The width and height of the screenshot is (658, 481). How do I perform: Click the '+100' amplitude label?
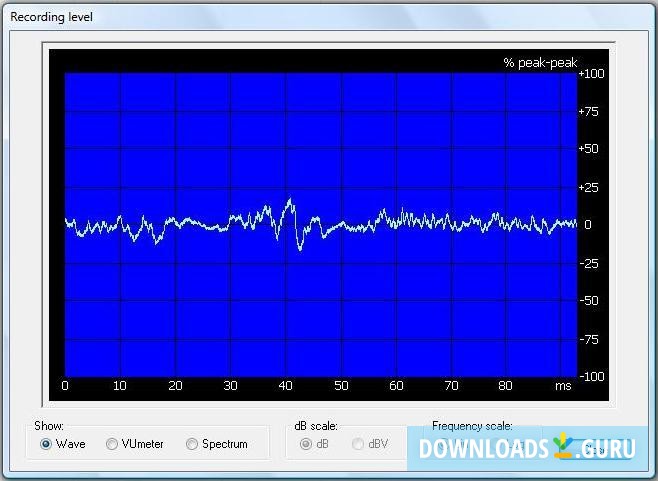[x=591, y=73]
